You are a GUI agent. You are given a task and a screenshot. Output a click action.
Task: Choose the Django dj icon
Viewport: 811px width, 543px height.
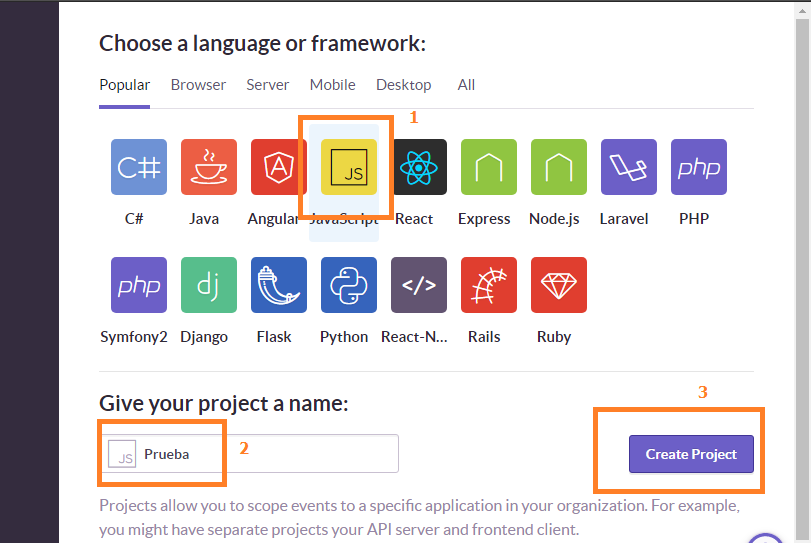tap(209, 285)
